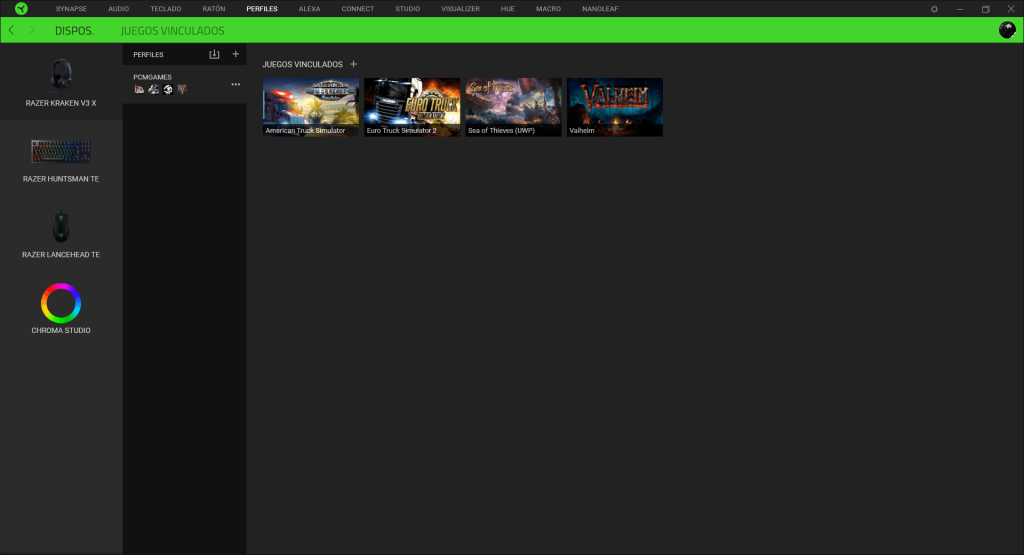Click the third linked game icon under PCMGAMES

point(168,89)
